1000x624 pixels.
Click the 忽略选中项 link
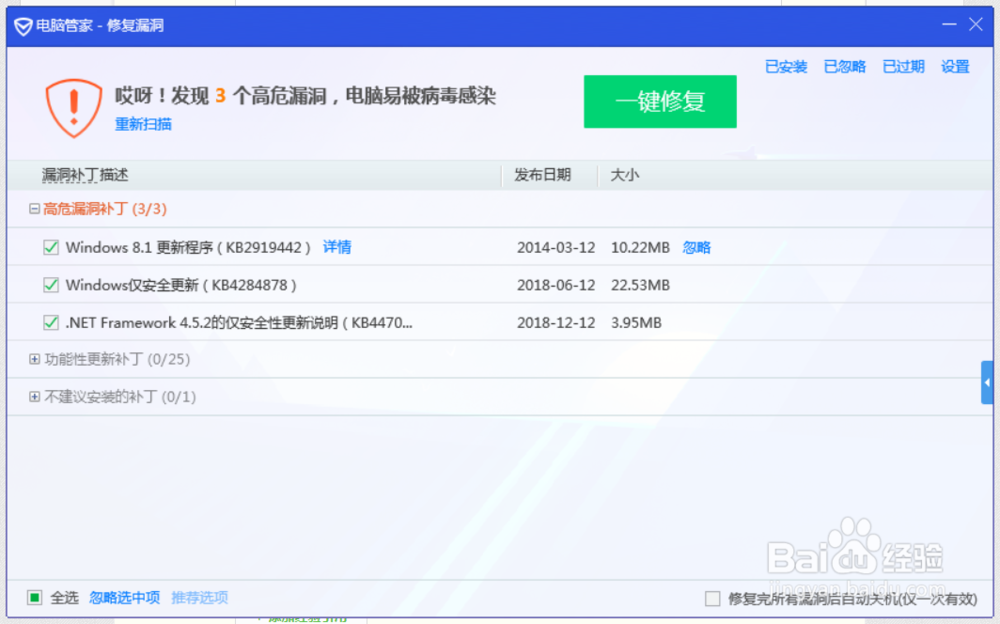pyautogui.click(x=124, y=598)
